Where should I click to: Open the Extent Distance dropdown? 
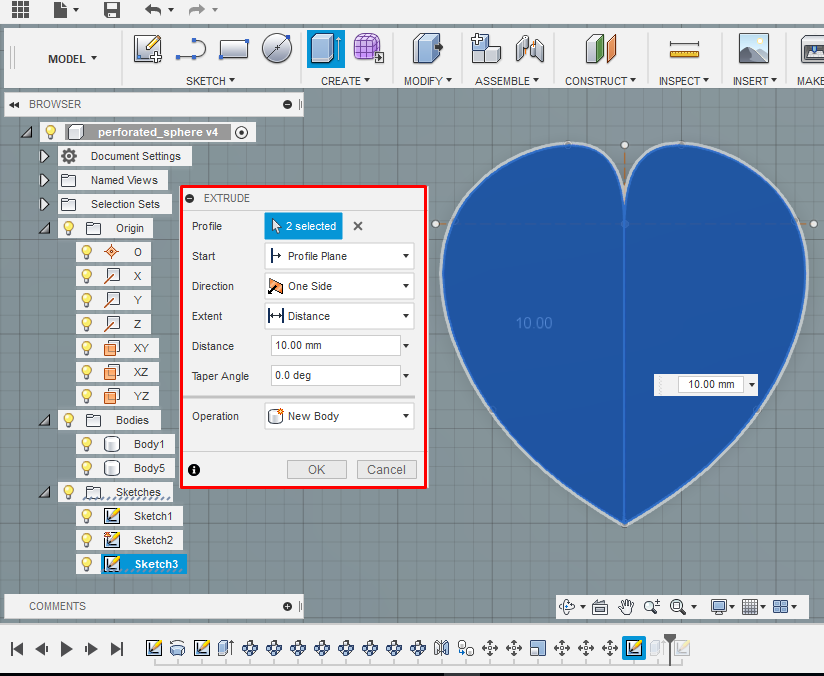339,316
